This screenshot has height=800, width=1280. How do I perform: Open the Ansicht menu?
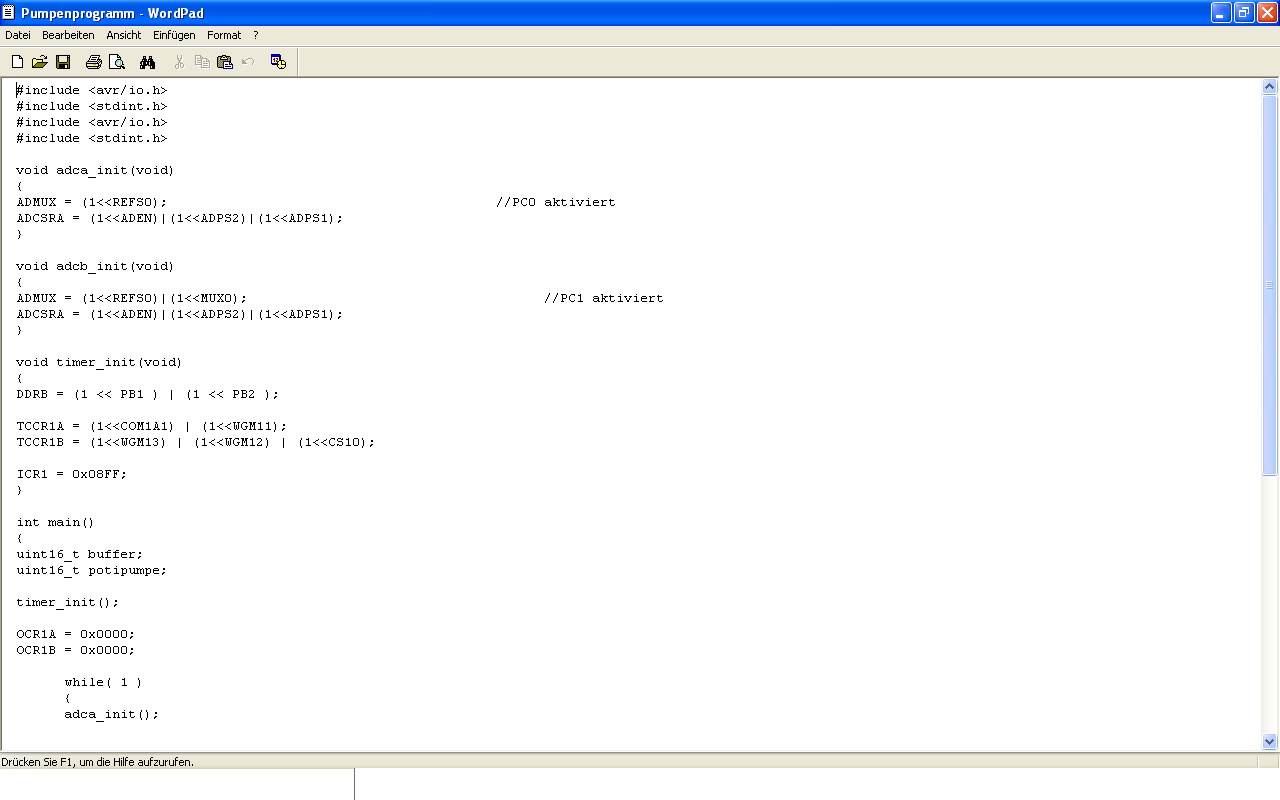(124, 35)
